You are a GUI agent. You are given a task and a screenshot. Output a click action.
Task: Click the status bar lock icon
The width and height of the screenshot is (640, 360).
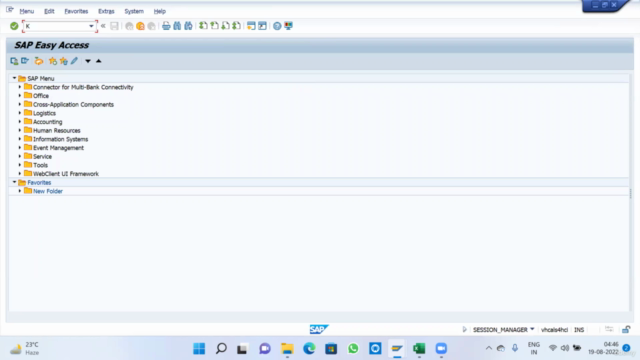[626, 329]
